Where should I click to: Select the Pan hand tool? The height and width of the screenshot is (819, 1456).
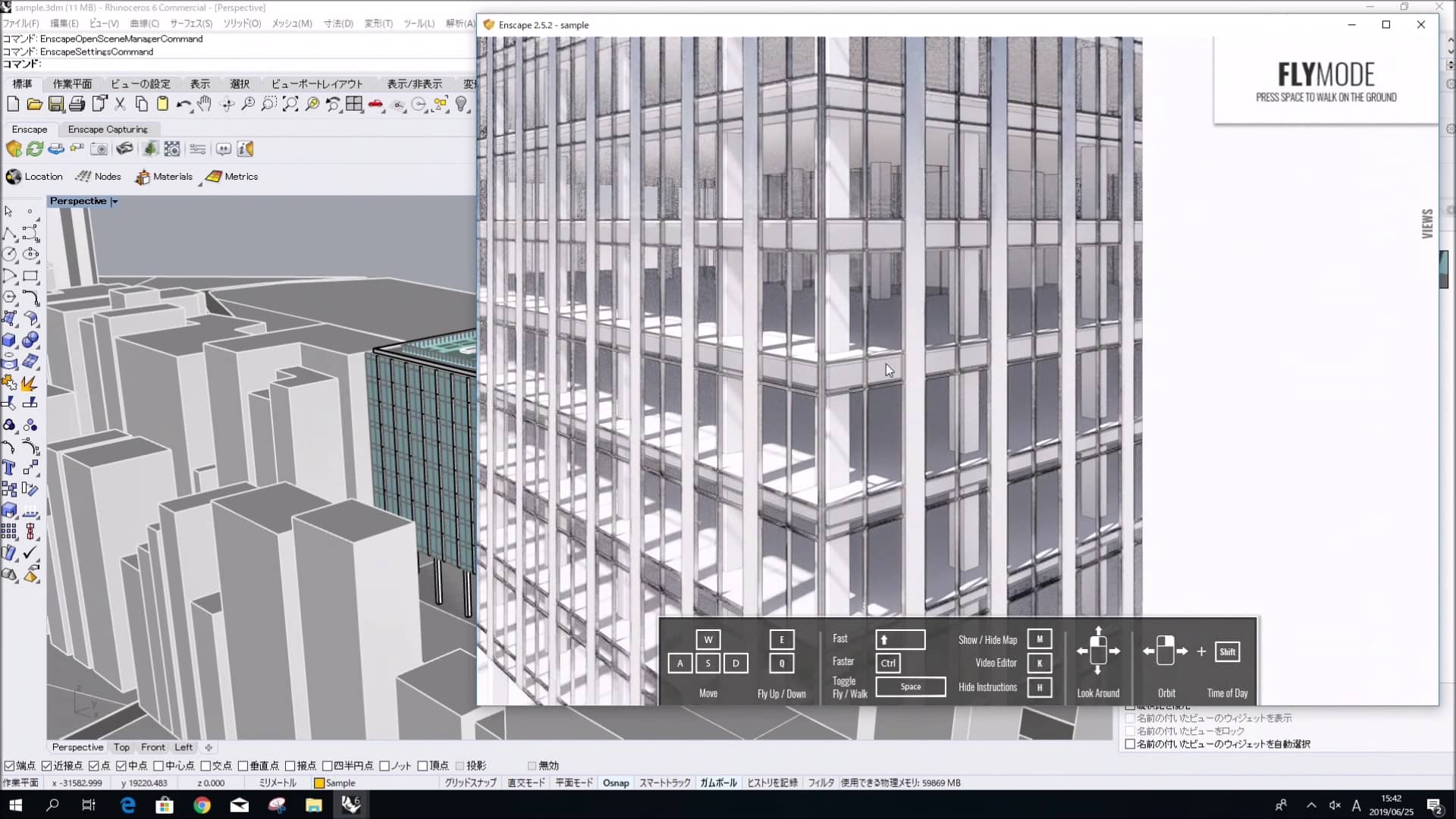tap(205, 105)
